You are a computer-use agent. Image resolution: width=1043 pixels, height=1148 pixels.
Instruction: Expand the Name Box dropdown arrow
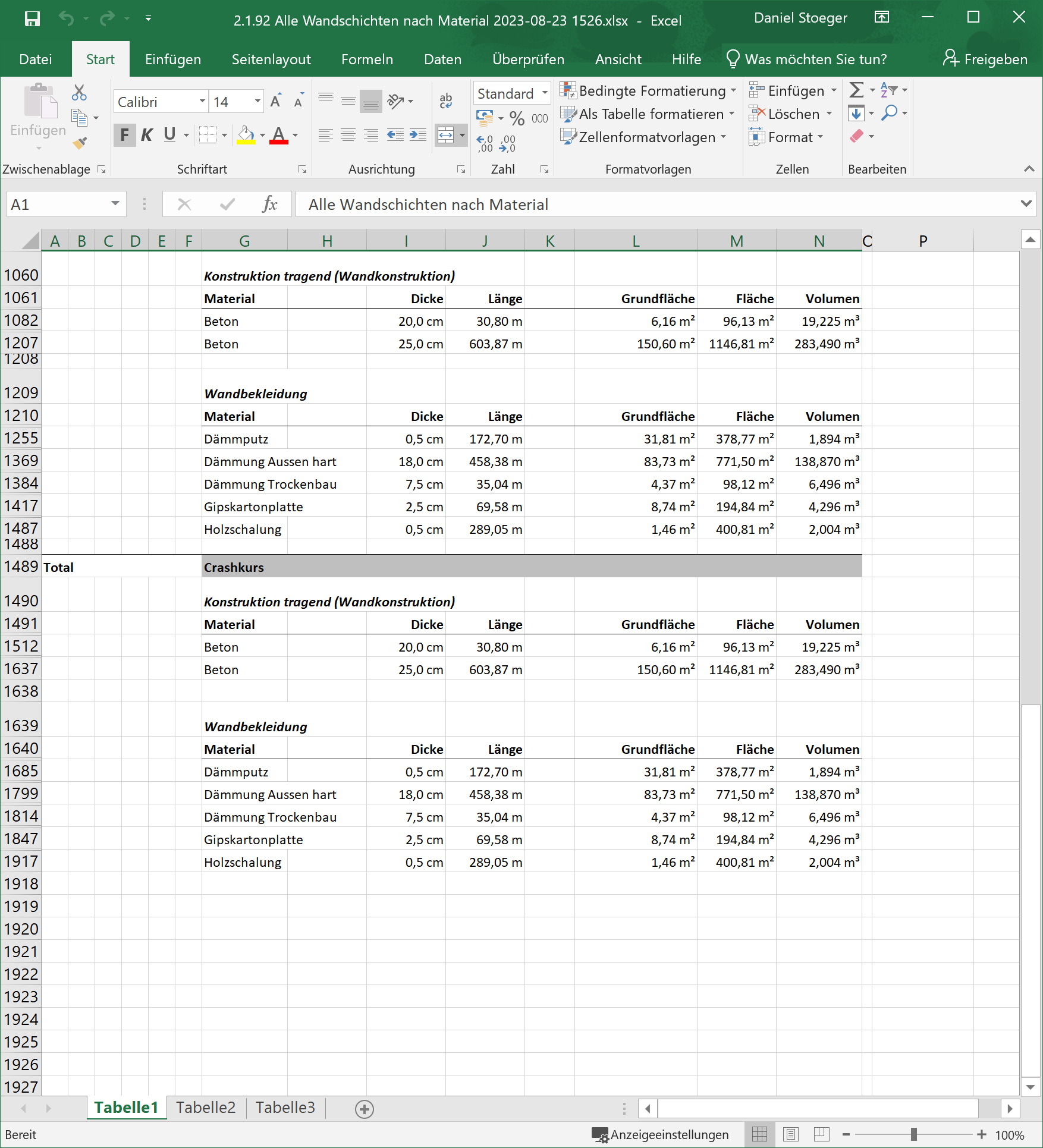click(x=115, y=204)
